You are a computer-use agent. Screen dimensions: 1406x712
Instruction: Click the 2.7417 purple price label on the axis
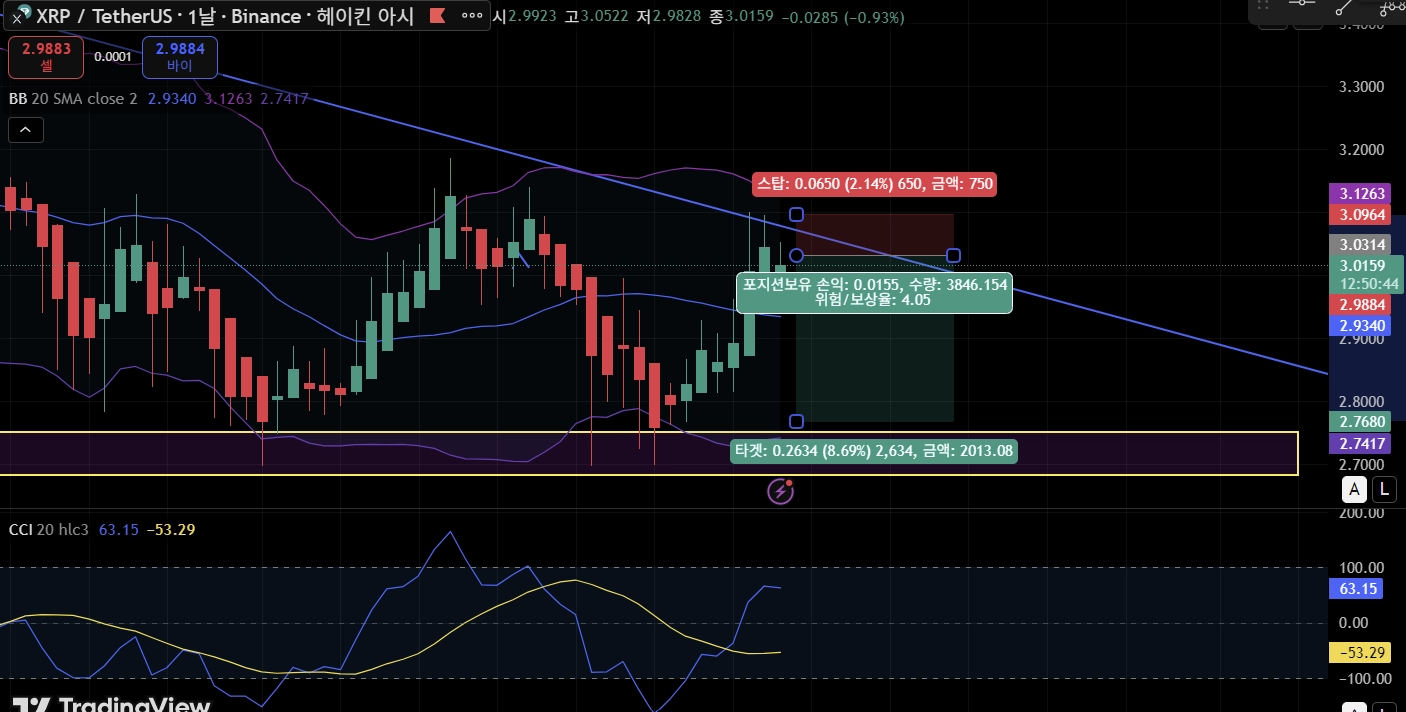click(x=1361, y=443)
